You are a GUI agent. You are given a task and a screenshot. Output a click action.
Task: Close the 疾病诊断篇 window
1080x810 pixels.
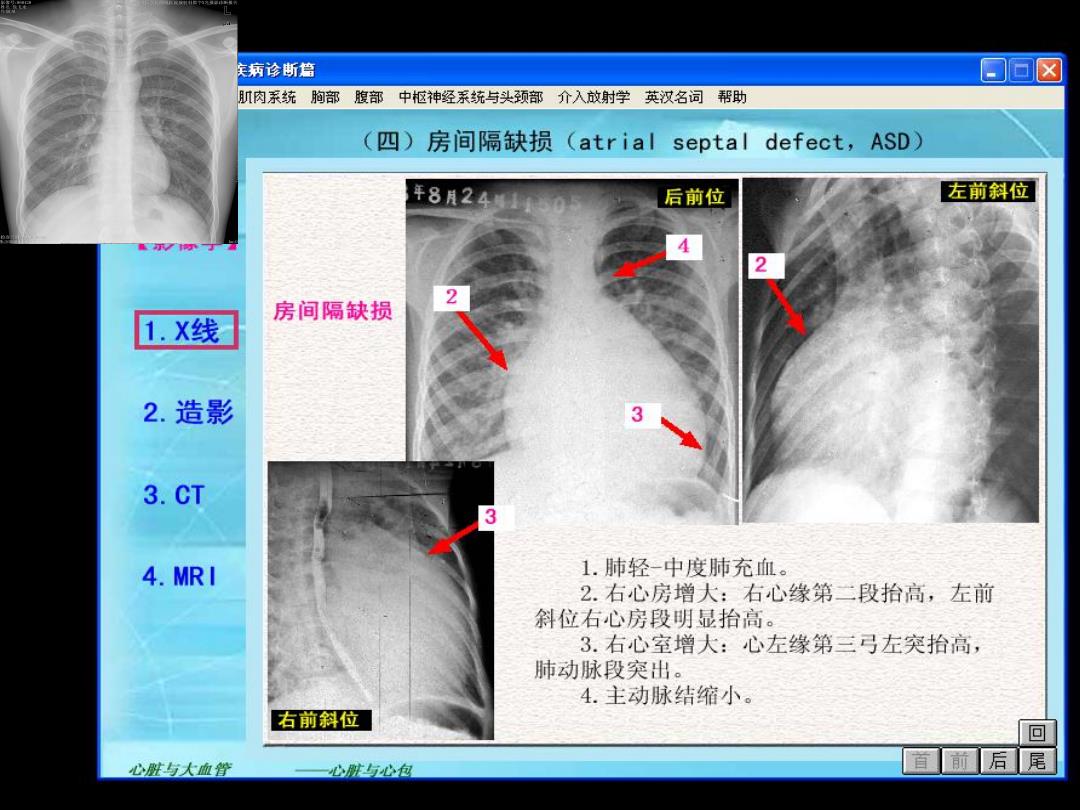click(1049, 70)
